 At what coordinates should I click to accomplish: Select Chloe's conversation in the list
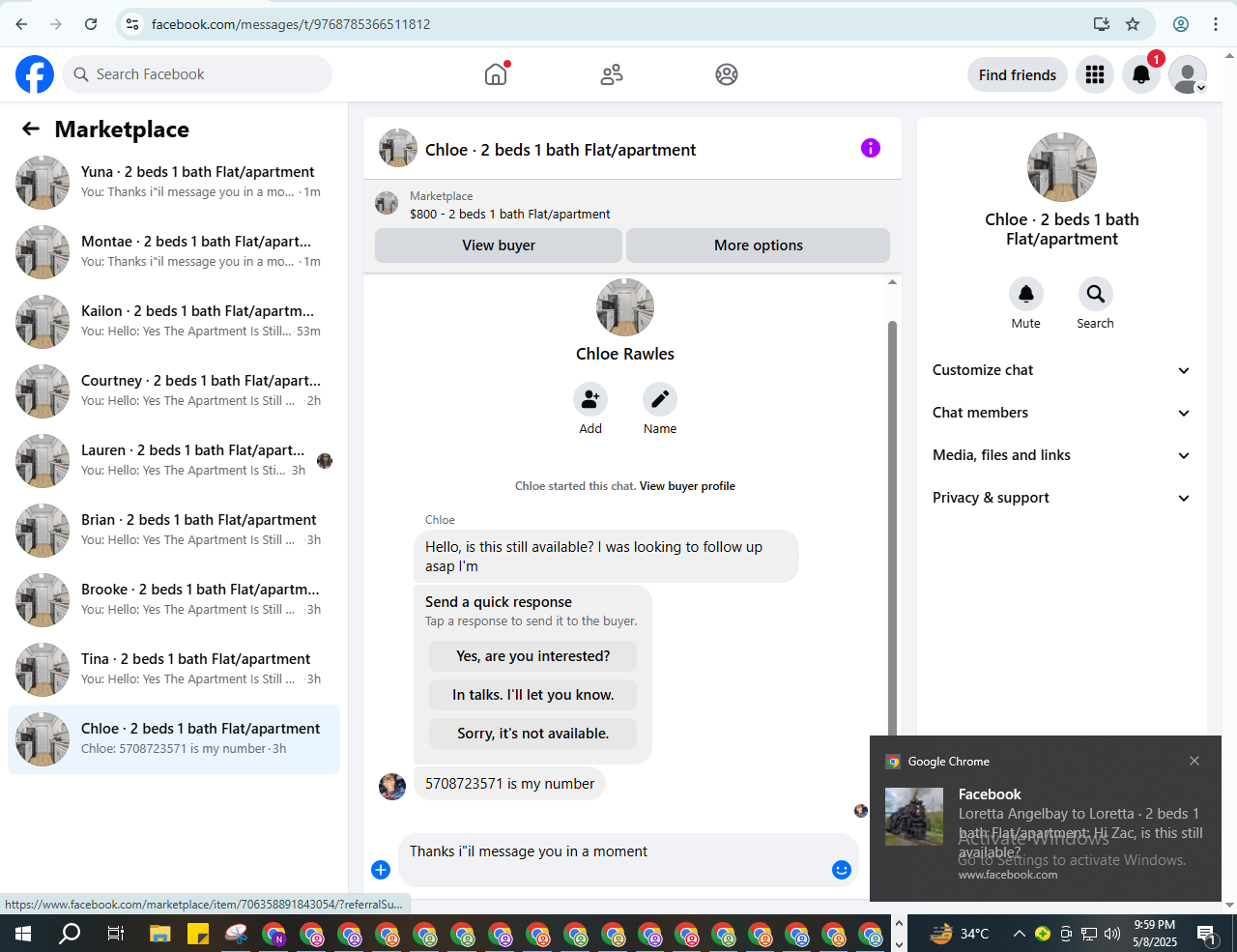[174, 739]
